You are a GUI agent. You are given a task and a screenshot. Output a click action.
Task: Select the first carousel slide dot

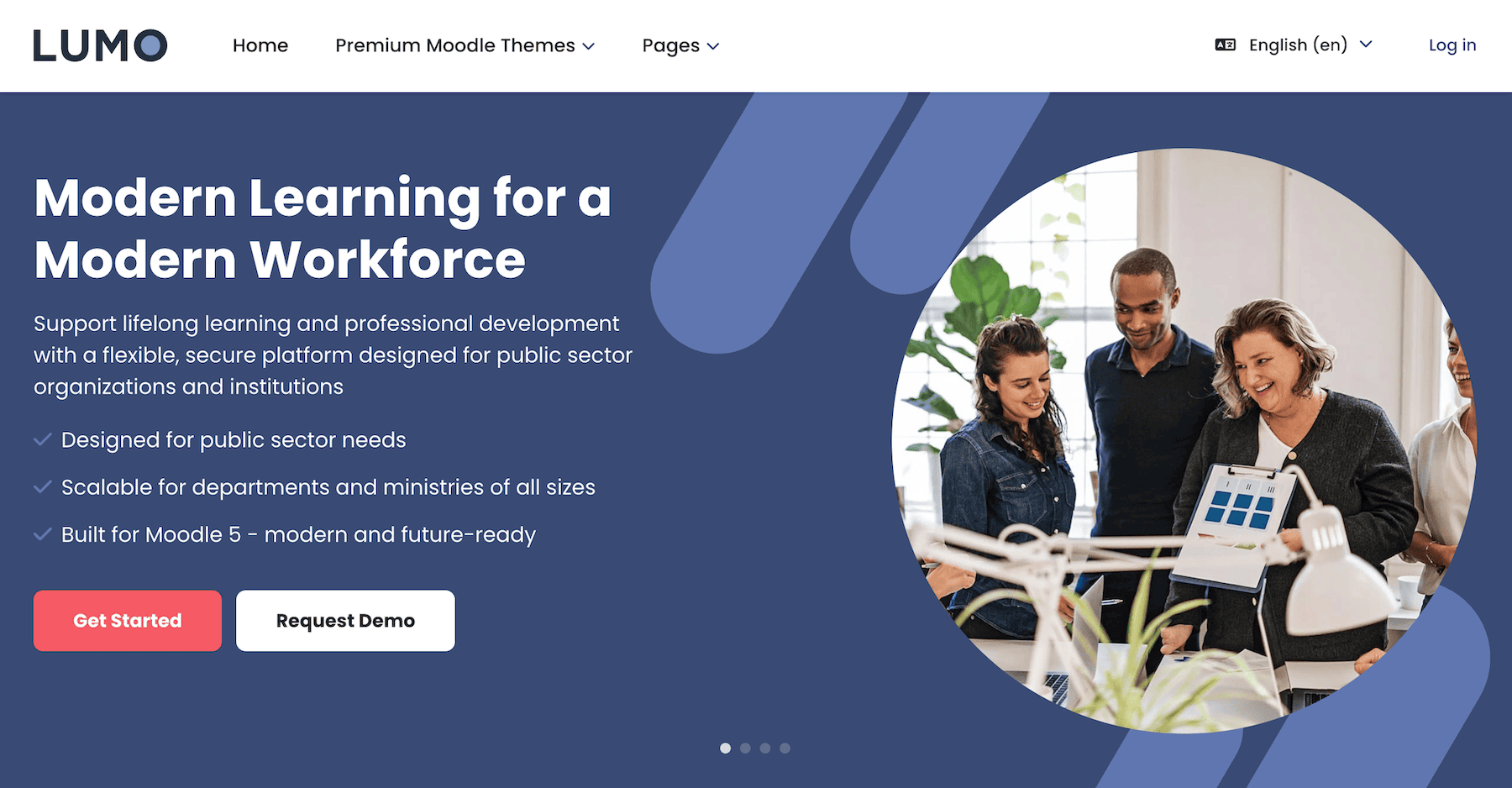pyautogui.click(x=725, y=748)
